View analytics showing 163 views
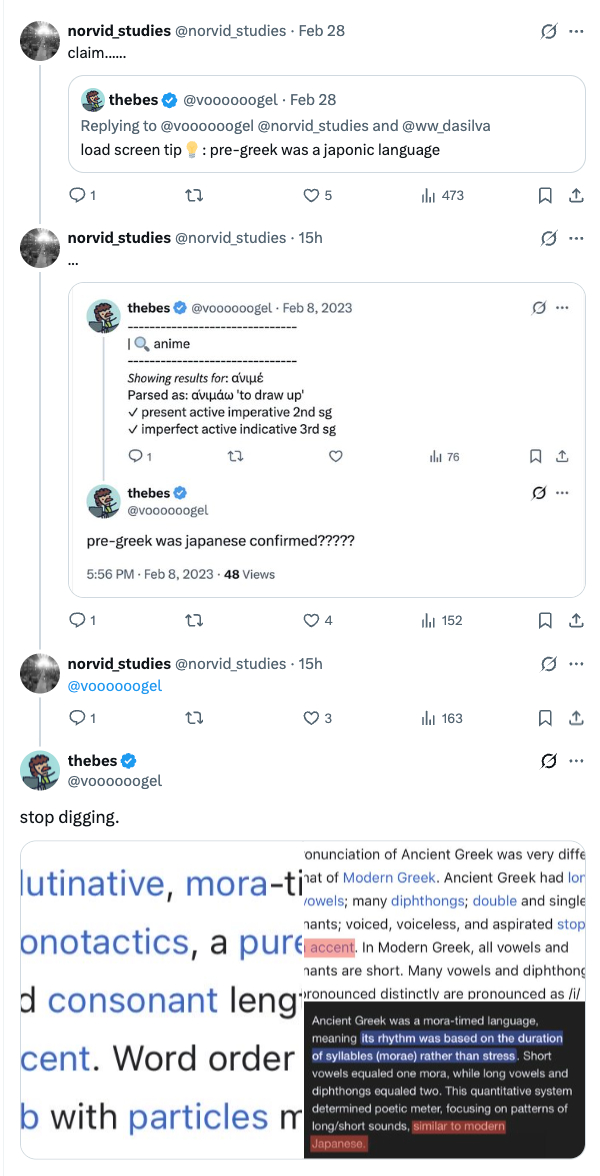The height and width of the screenshot is (1176, 600). pyautogui.click(x=441, y=718)
